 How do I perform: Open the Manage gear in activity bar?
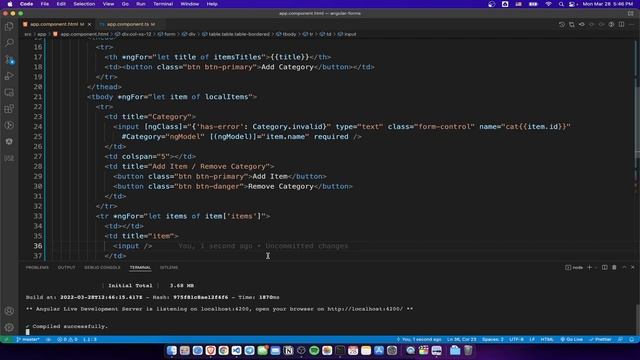(9, 327)
